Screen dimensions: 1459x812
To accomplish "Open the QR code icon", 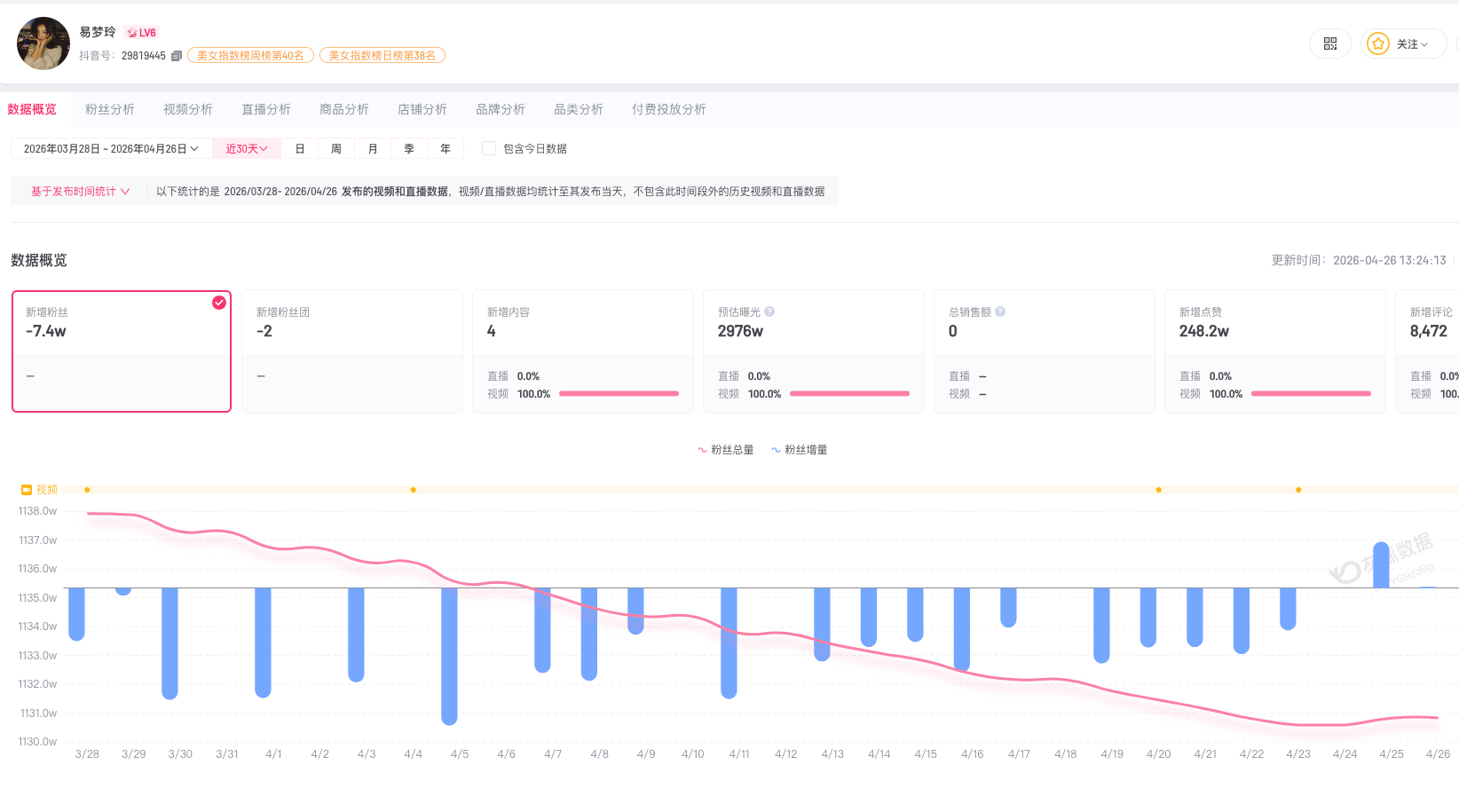I will tap(1329, 43).
